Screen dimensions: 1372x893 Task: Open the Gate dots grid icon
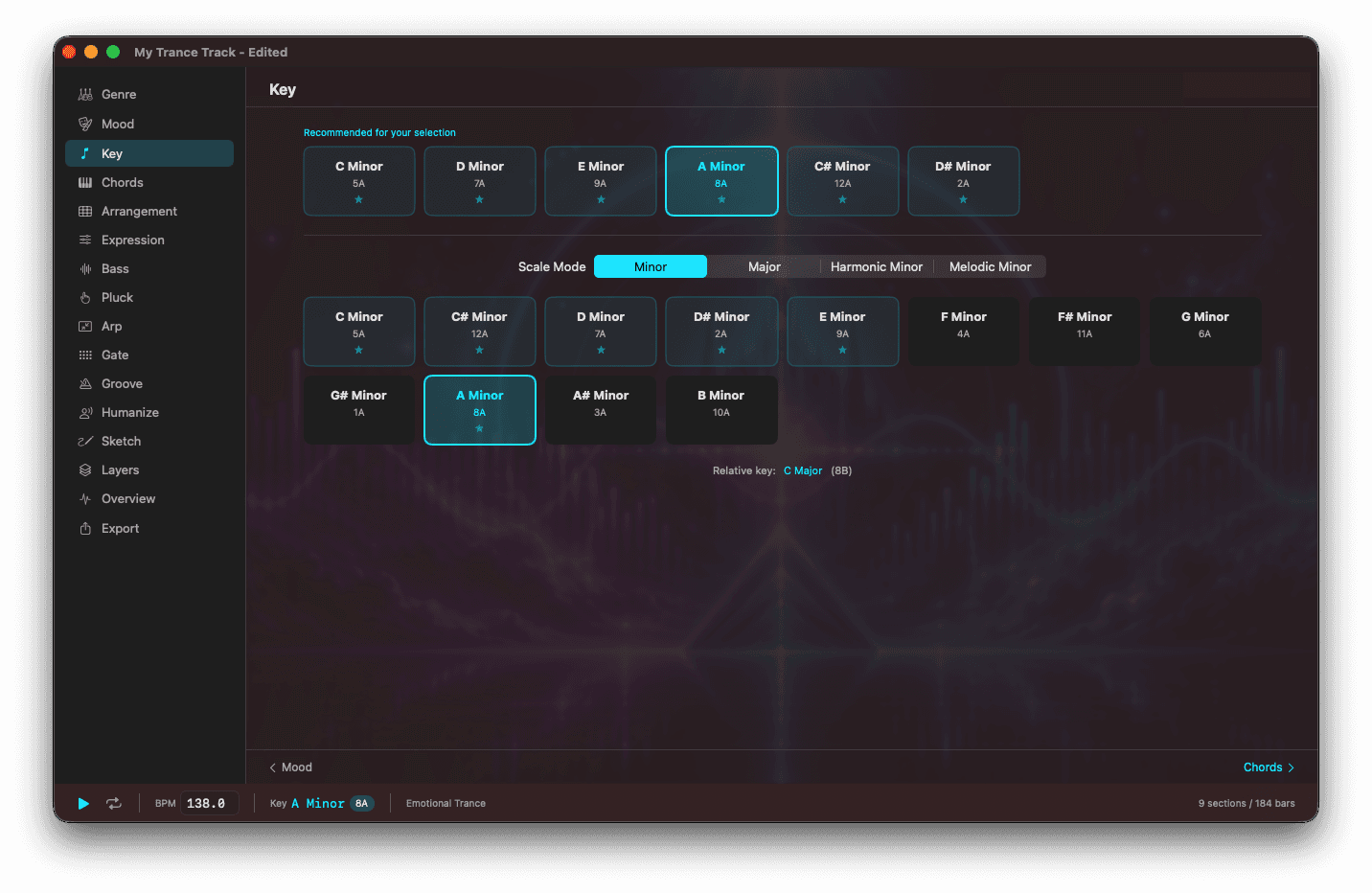pyautogui.click(x=85, y=355)
